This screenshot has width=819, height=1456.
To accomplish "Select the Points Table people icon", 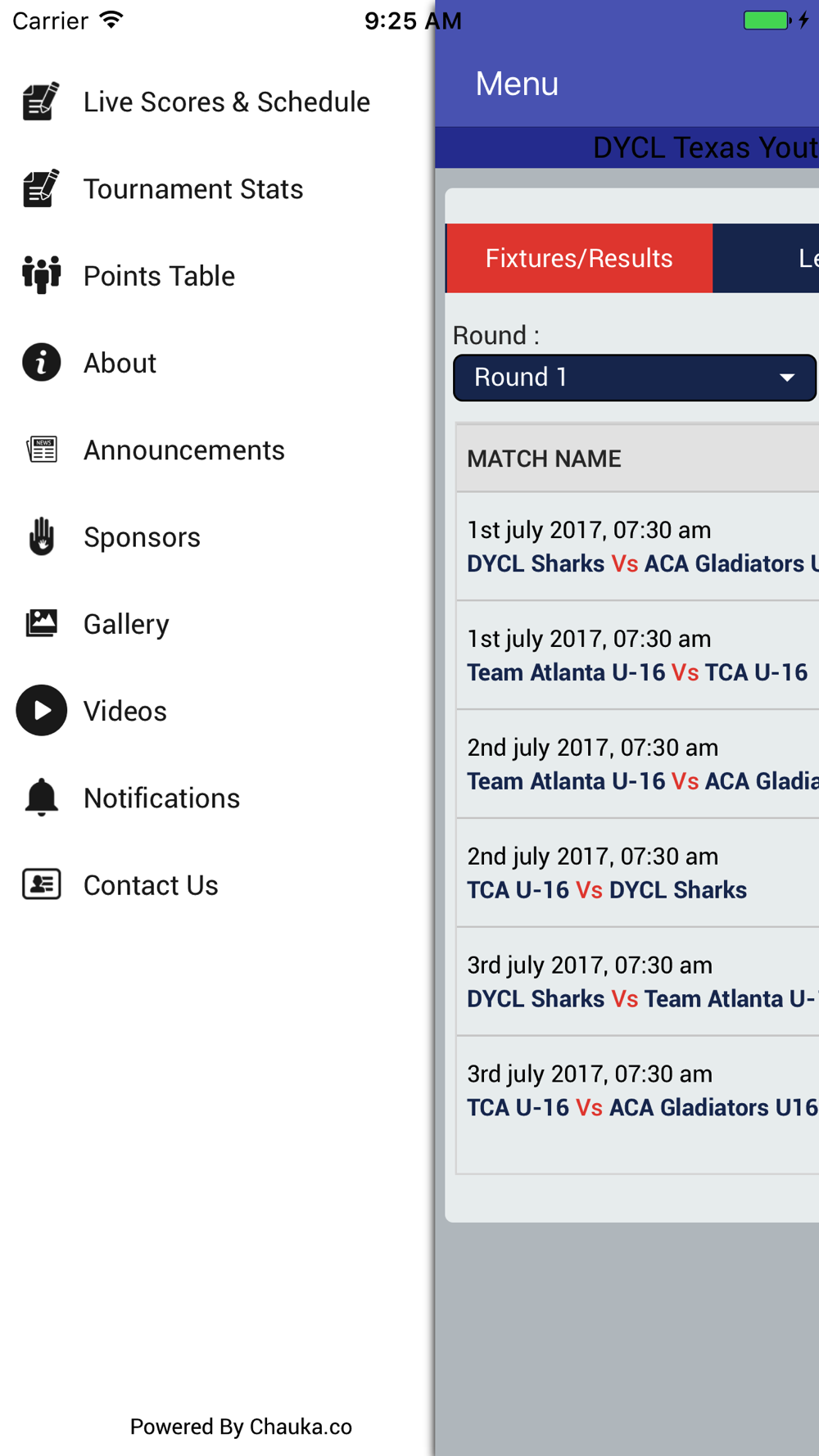I will (x=41, y=275).
